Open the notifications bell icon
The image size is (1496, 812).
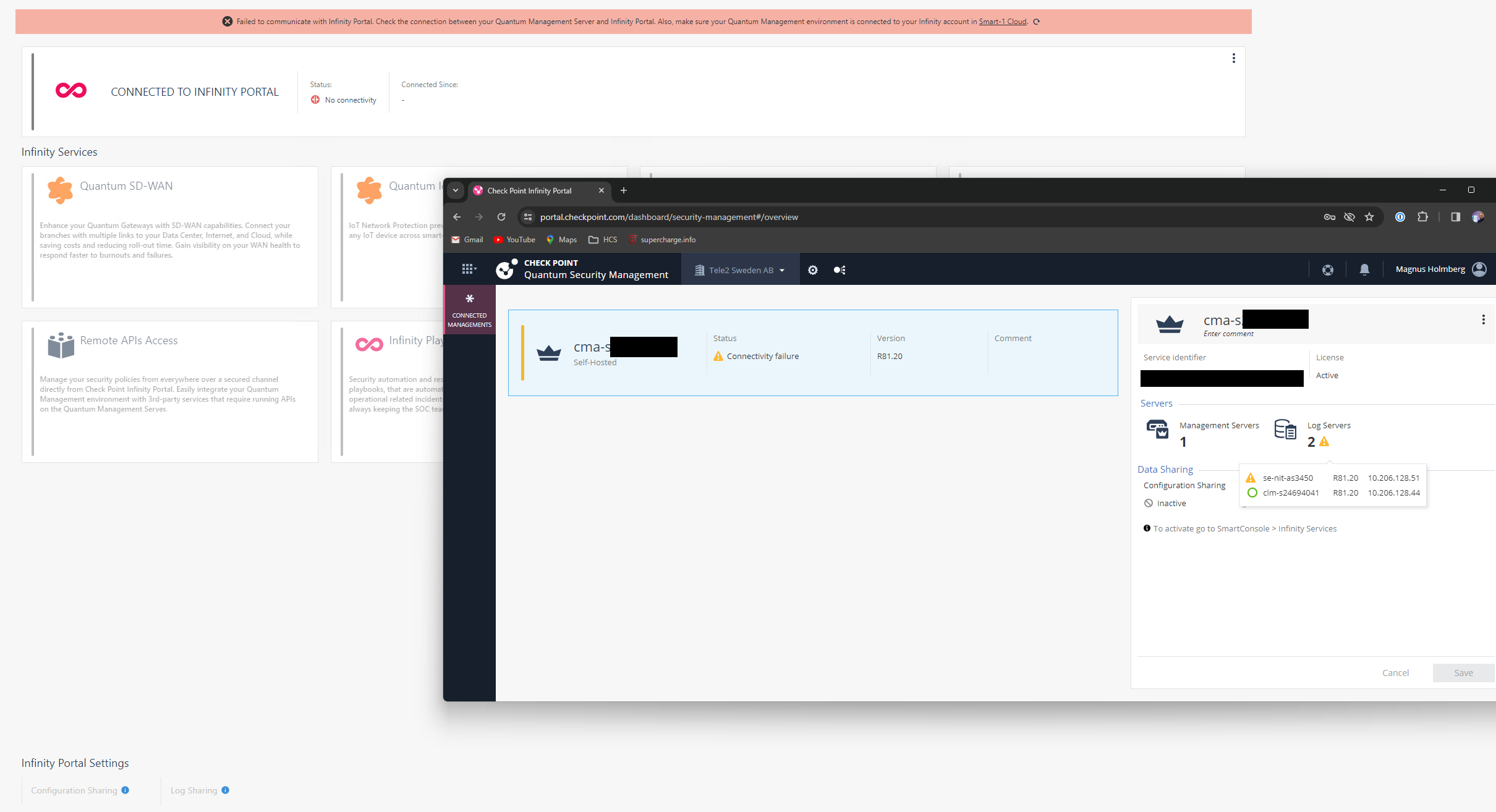click(x=1364, y=269)
